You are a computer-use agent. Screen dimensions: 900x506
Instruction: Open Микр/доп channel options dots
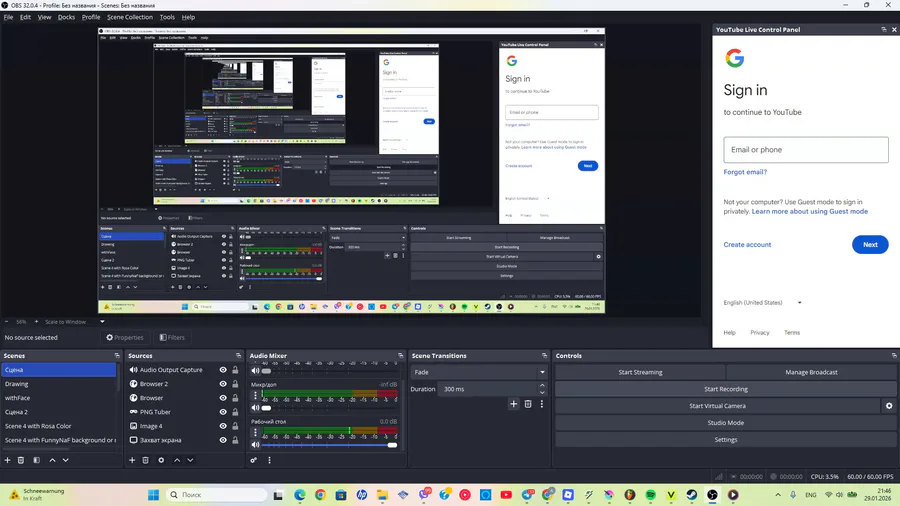[x=255, y=395]
